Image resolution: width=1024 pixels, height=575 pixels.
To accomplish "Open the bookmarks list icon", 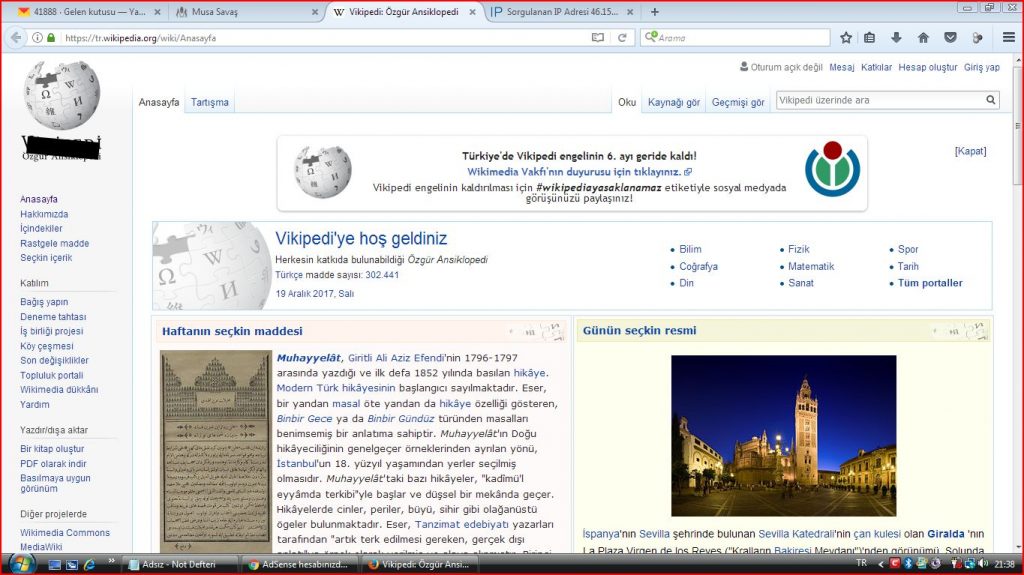I will pyautogui.click(x=869, y=38).
